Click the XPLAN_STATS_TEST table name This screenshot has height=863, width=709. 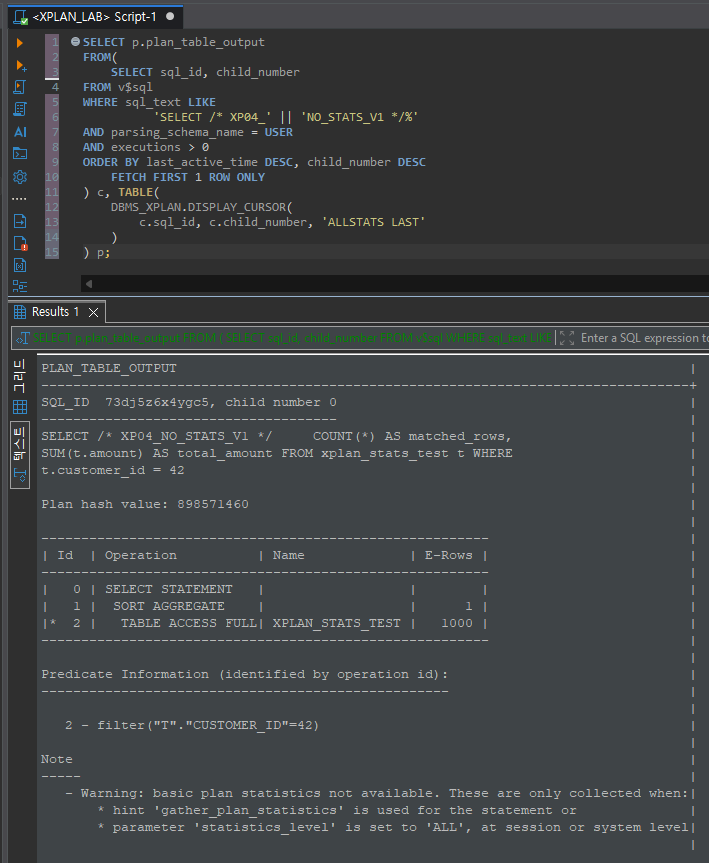(336, 623)
